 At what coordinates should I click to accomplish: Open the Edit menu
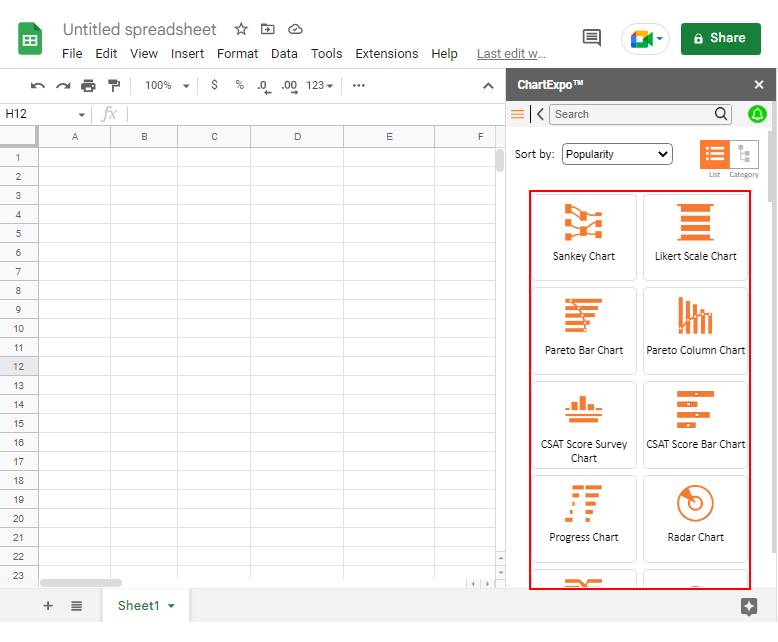point(106,54)
